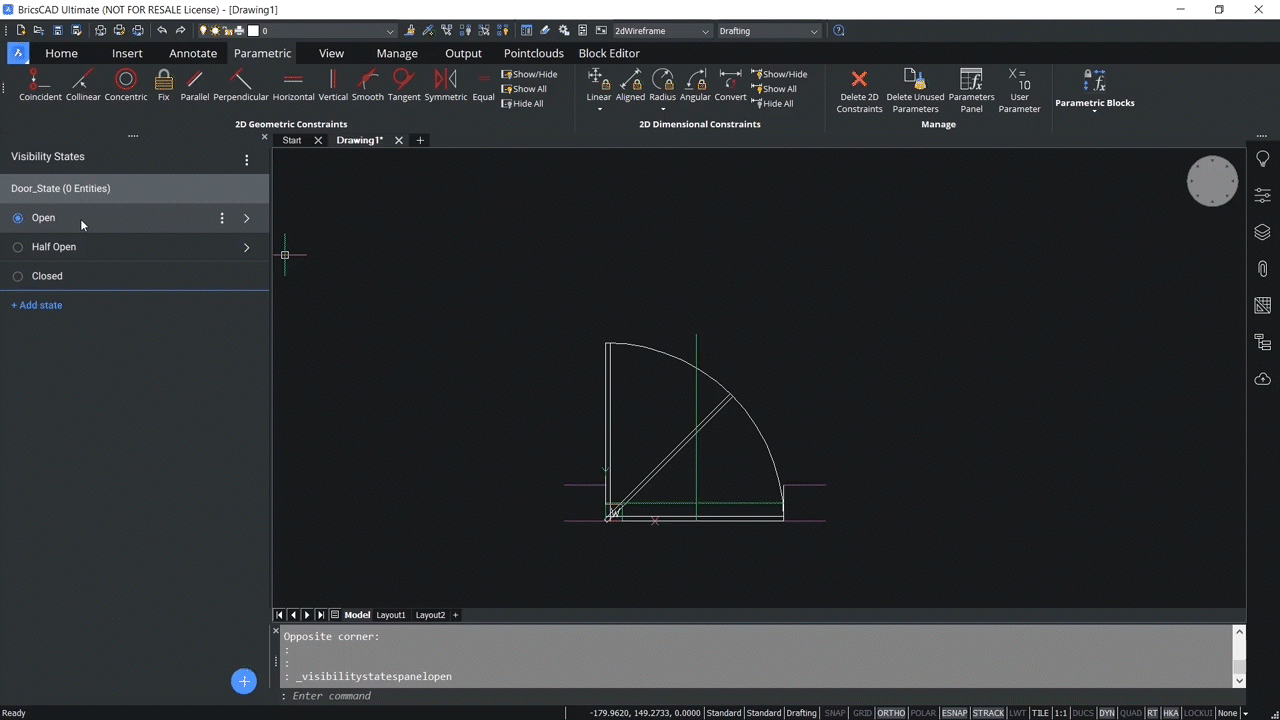Screen dimensions: 1280x720
Task: Open the layer name dropdown
Action: click(390, 31)
